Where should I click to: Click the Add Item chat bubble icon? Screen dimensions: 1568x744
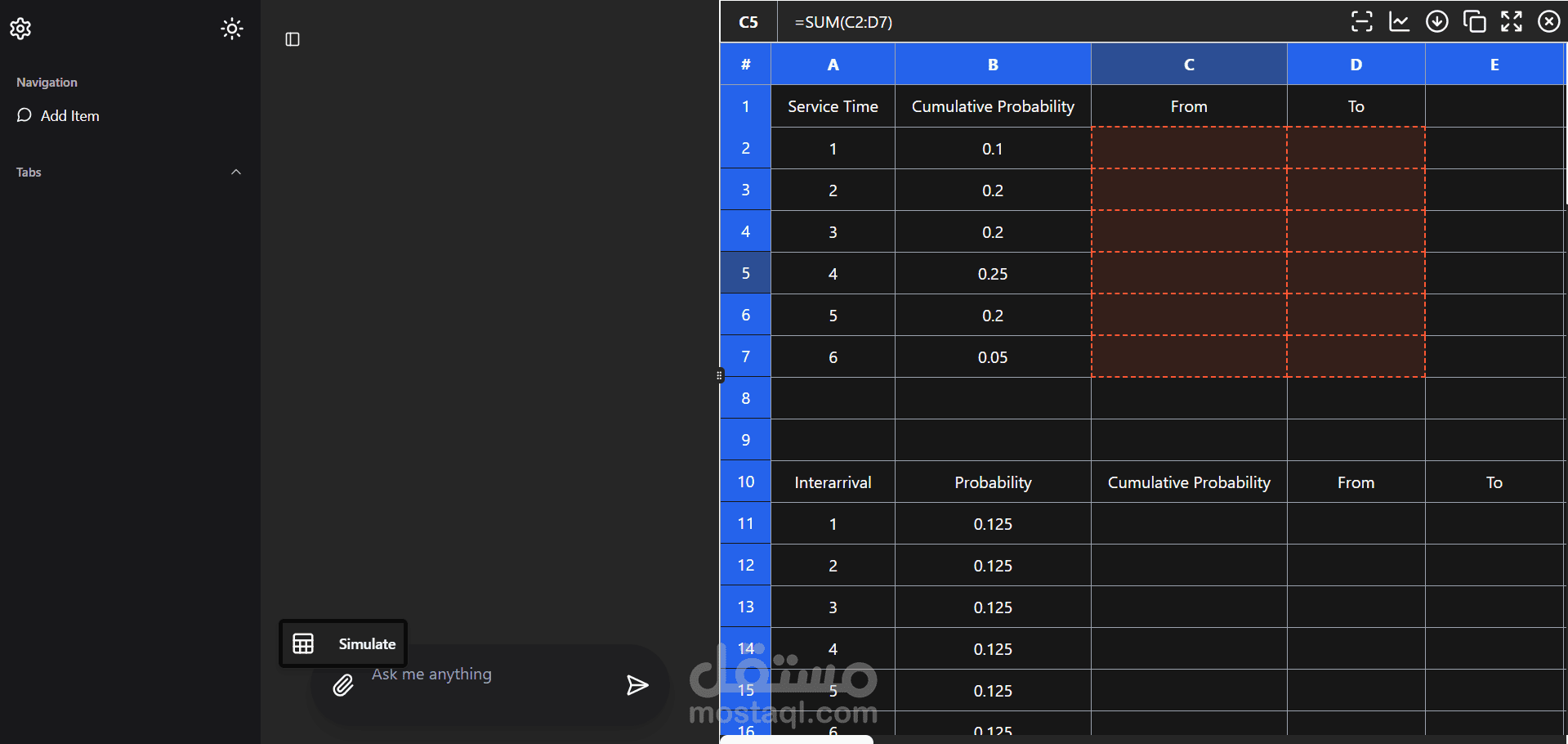[x=25, y=115]
